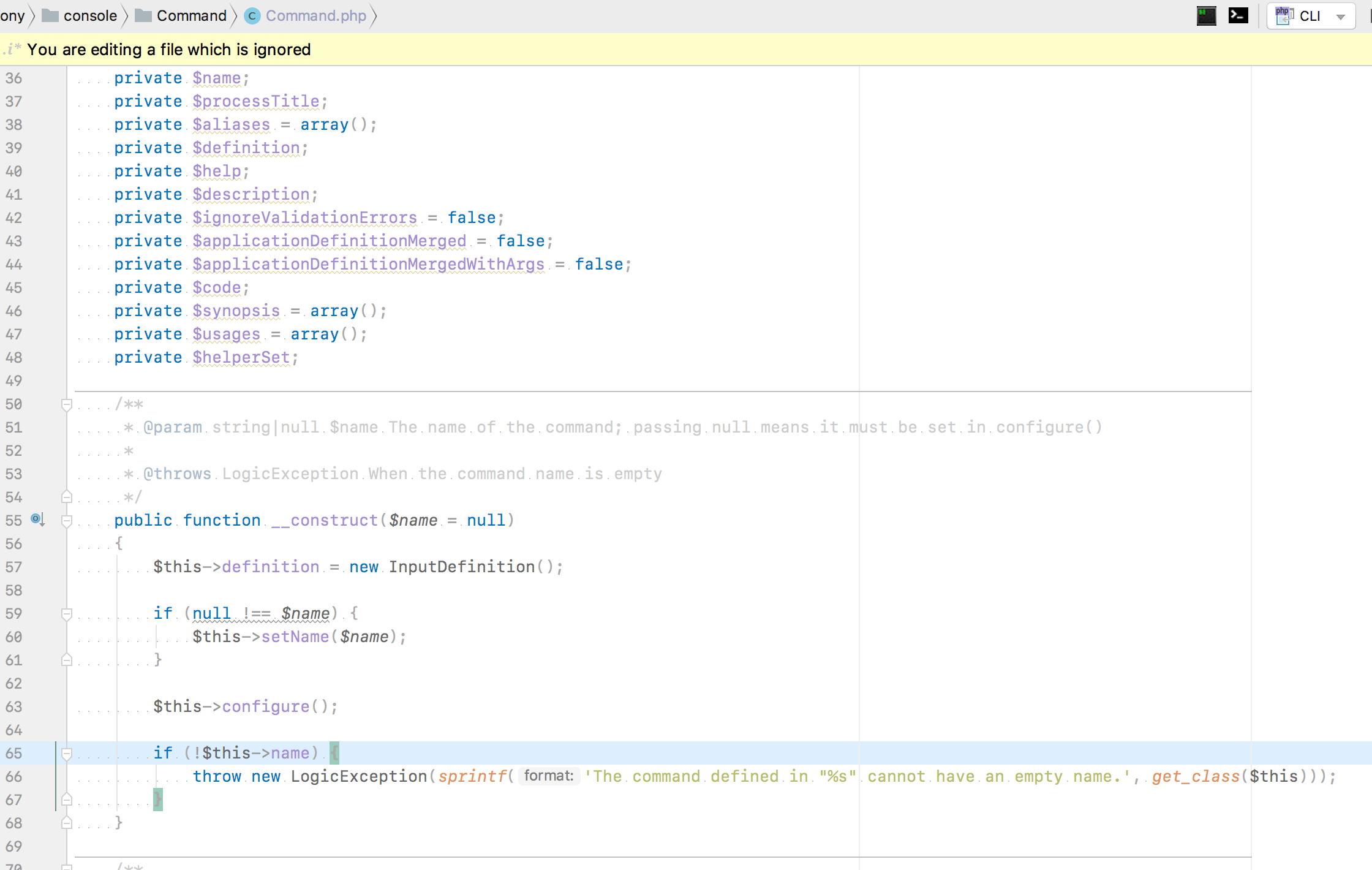Collapse the doc comment fold at line 50
Viewport: 1372px width, 870px height.
click(67, 404)
